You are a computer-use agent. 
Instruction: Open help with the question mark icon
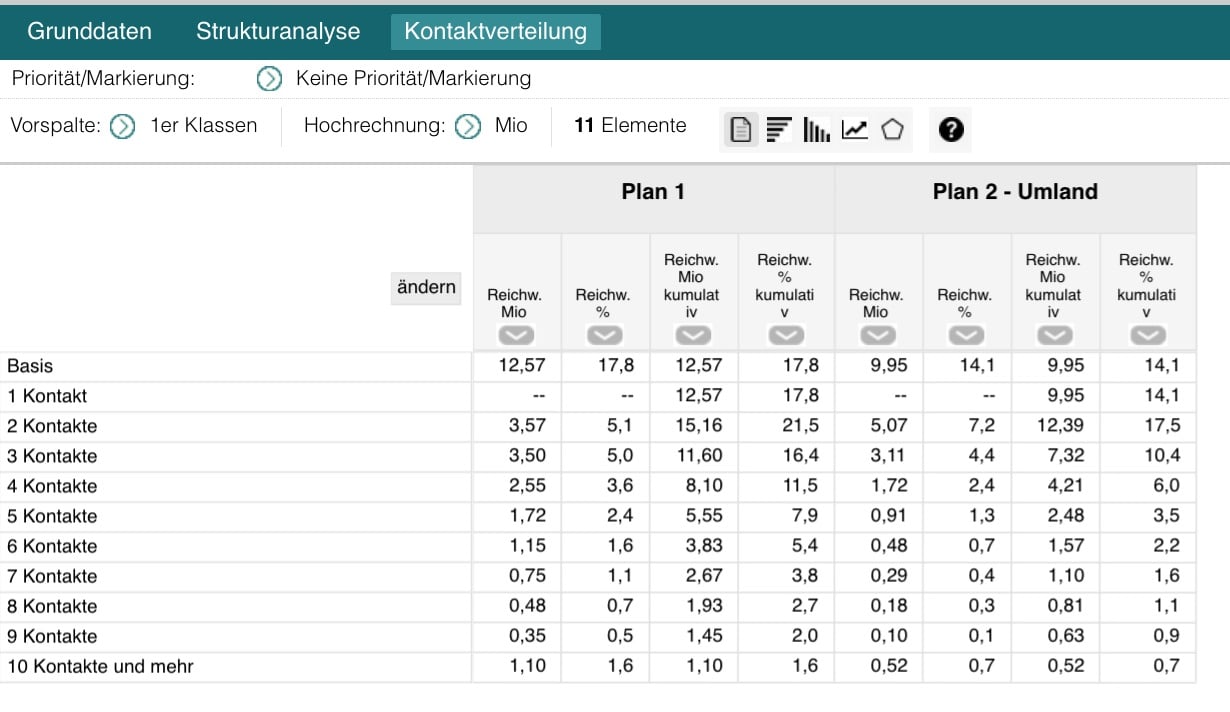tap(951, 129)
